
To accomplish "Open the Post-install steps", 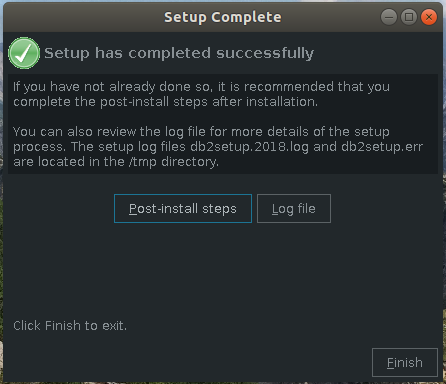I will (x=183, y=209).
